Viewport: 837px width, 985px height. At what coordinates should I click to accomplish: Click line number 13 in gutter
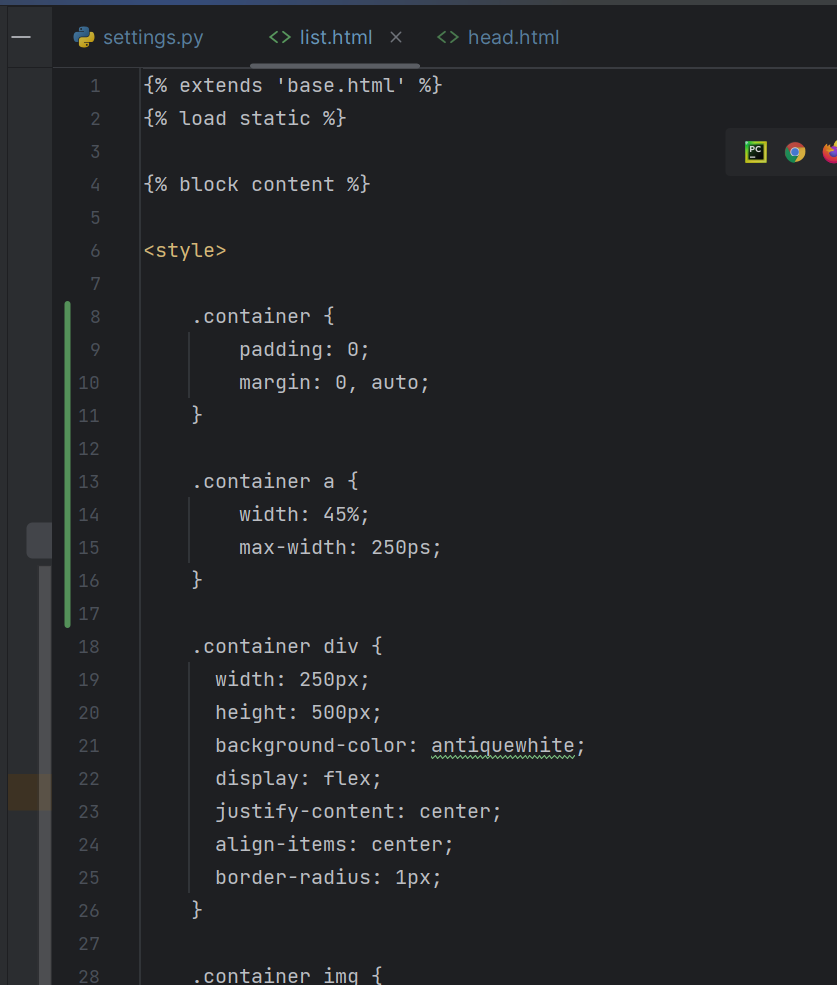click(x=89, y=482)
